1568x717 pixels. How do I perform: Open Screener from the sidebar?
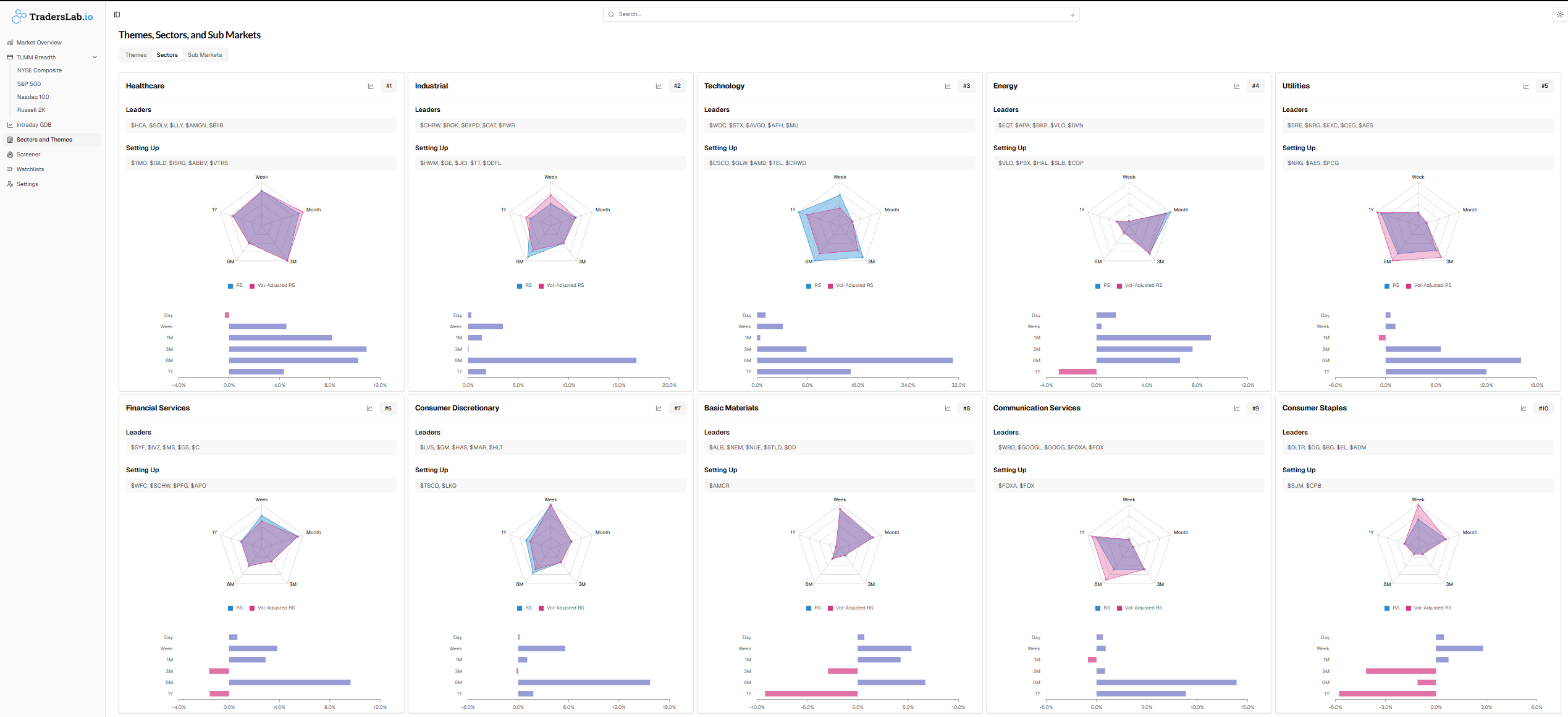click(x=28, y=155)
